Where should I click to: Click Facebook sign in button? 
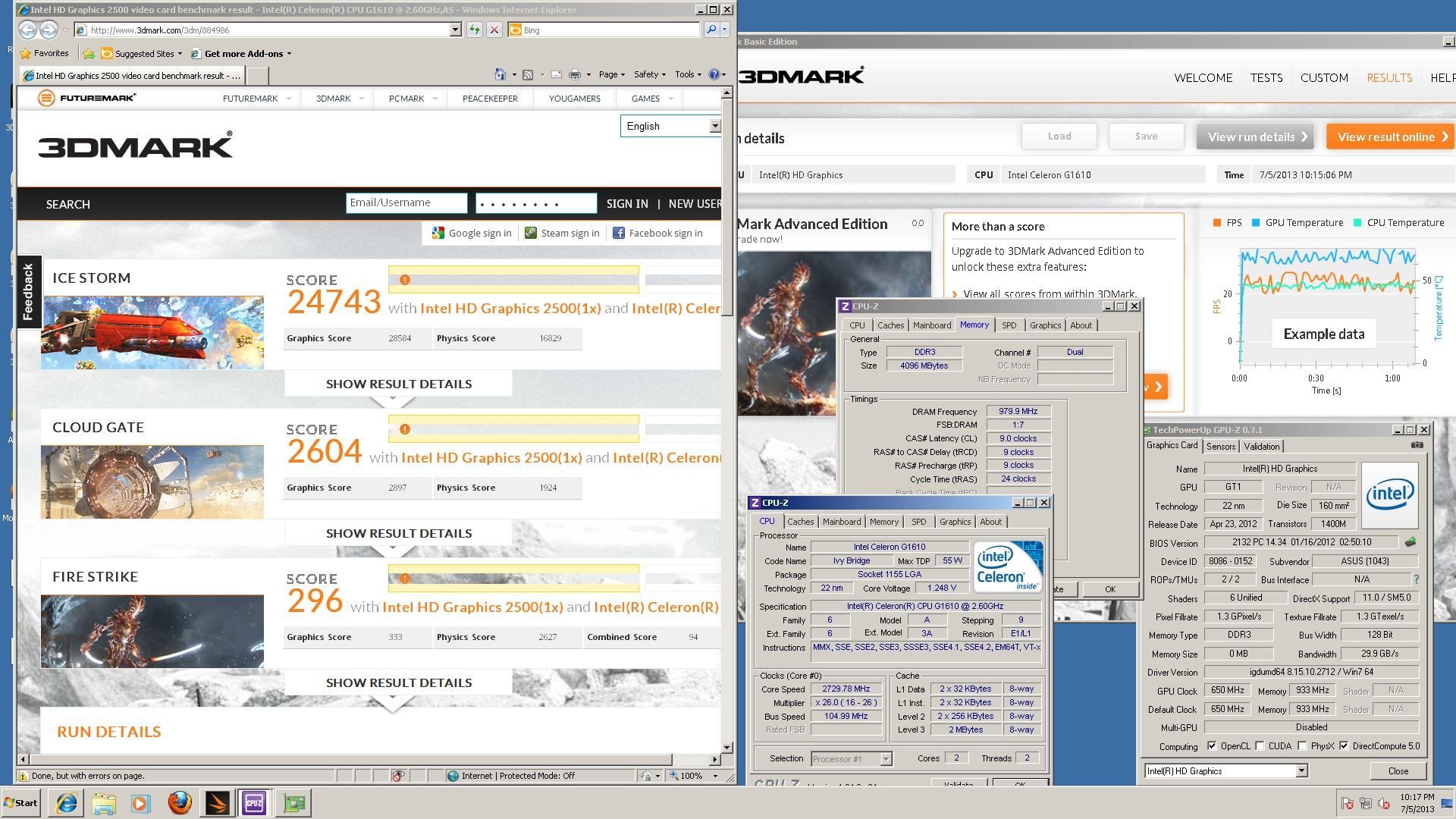(657, 233)
